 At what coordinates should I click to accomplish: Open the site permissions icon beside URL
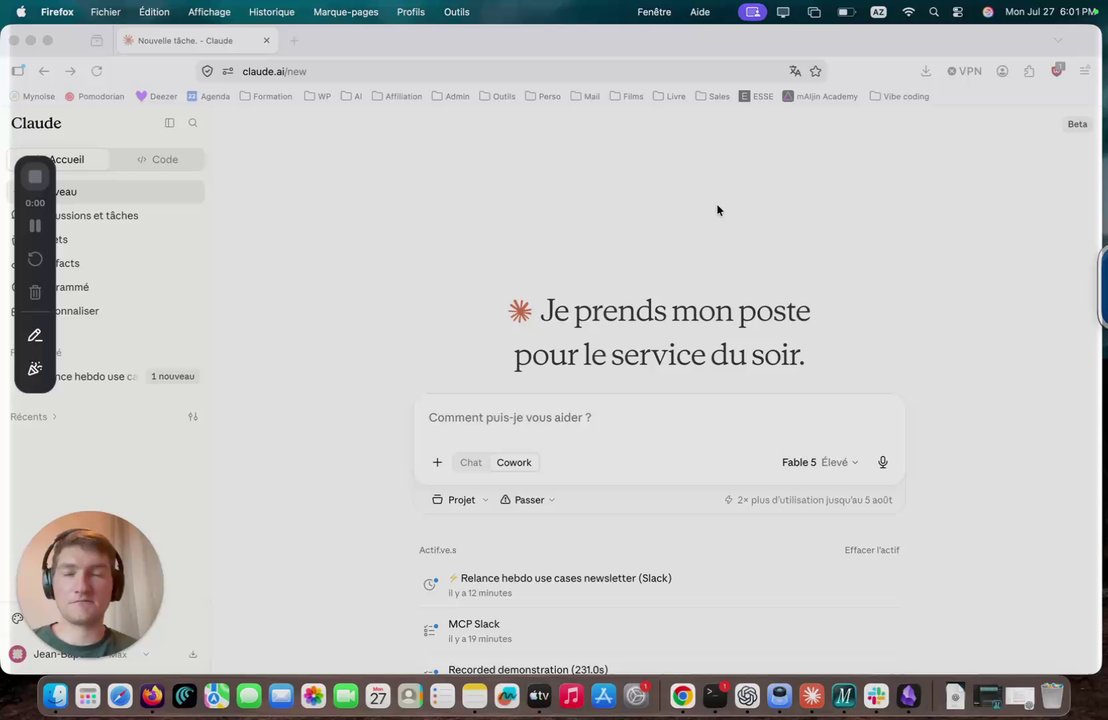pyautogui.click(x=228, y=71)
